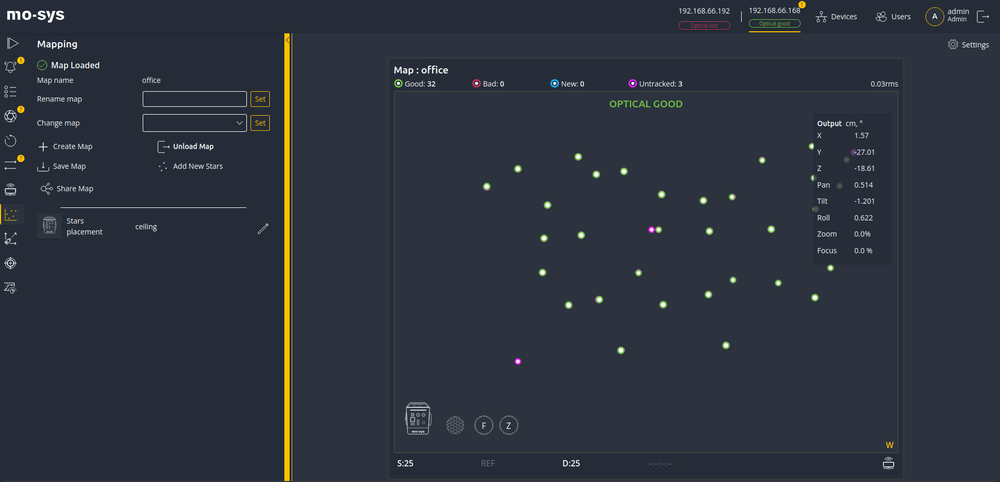Toggle the W indicator in map corner
Image resolution: width=1000 pixels, height=482 pixels.
[889, 445]
